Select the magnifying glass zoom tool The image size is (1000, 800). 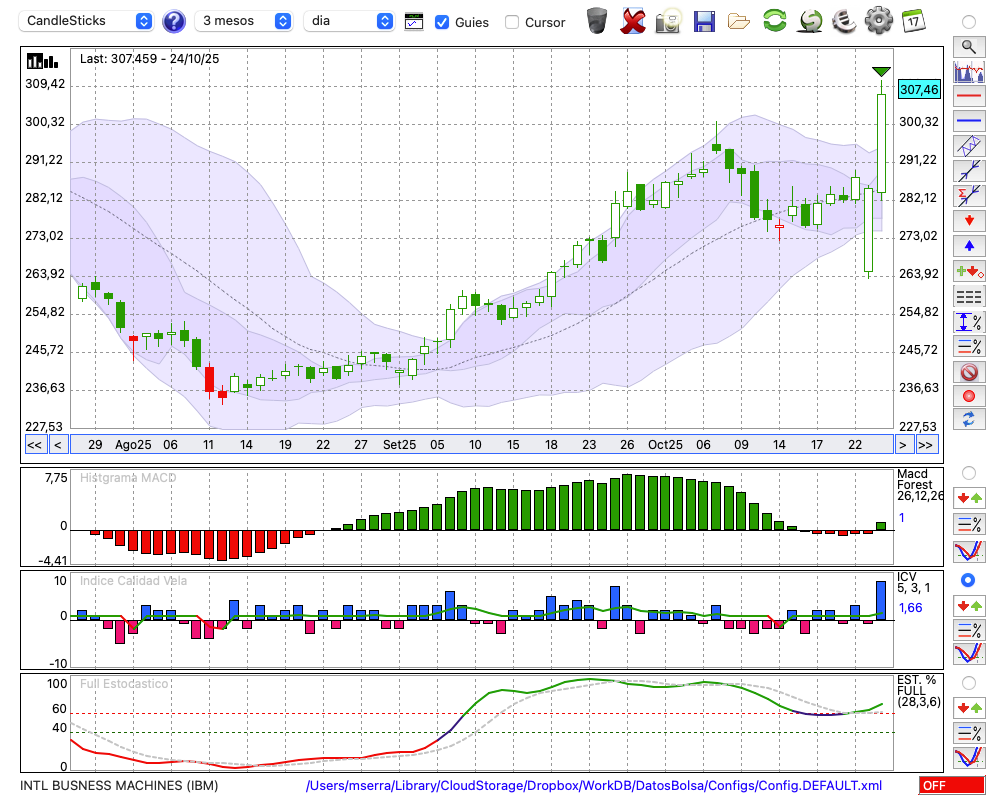pyautogui.click(x=968, y=46)
